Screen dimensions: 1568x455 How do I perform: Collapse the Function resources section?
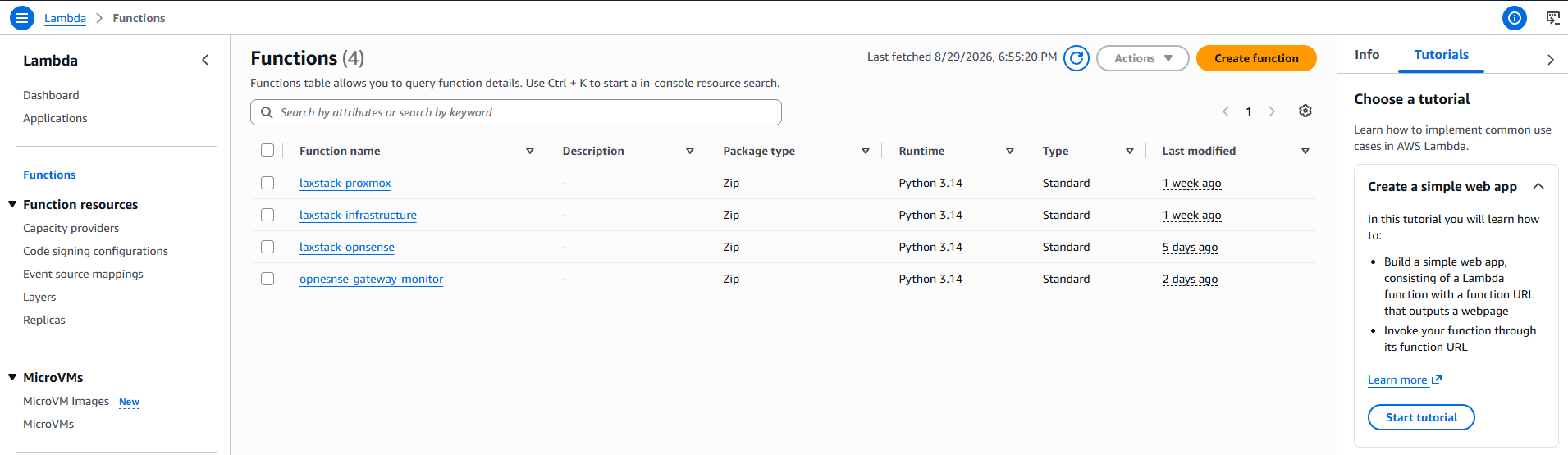[12, 204]
